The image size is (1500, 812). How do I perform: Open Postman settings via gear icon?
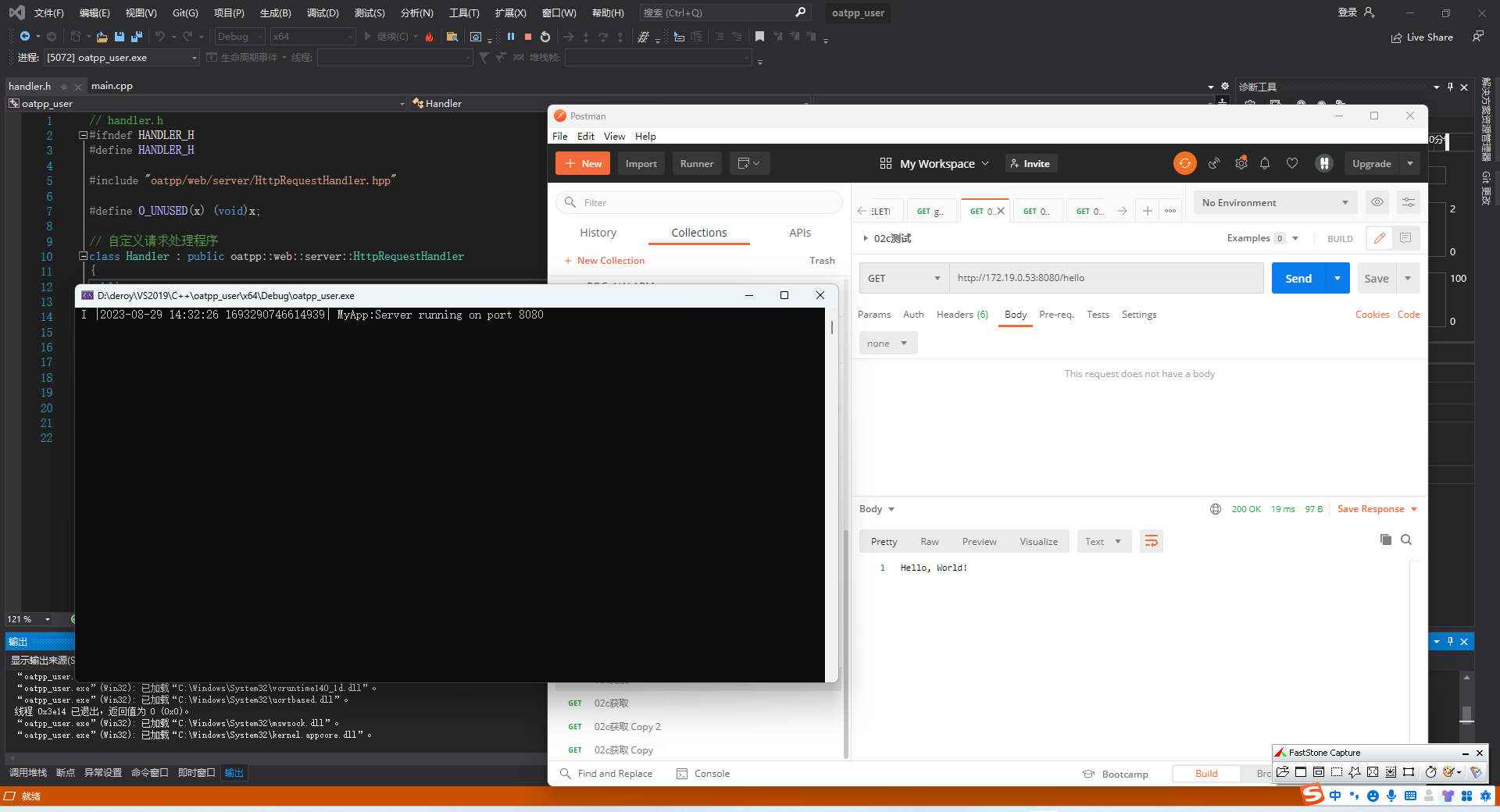[1241, 163]
